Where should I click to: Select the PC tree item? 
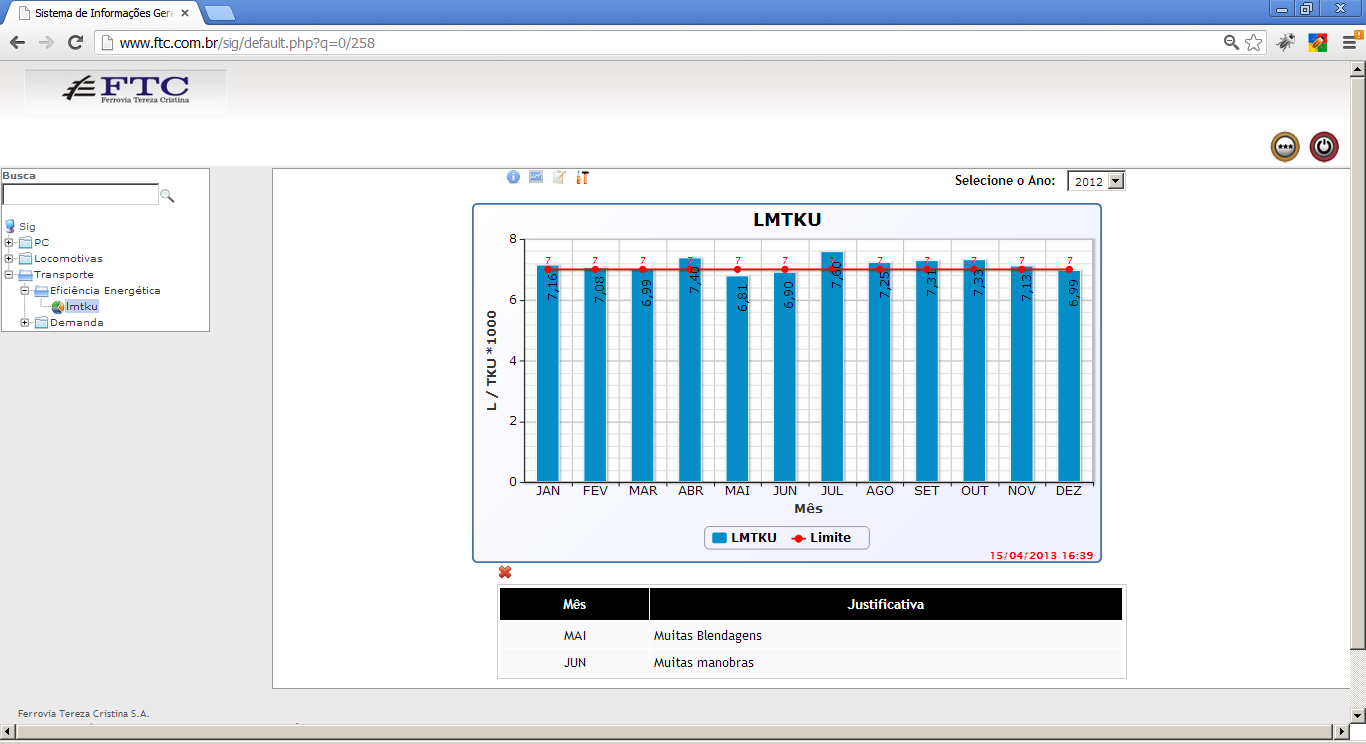(x=41, y=243)
